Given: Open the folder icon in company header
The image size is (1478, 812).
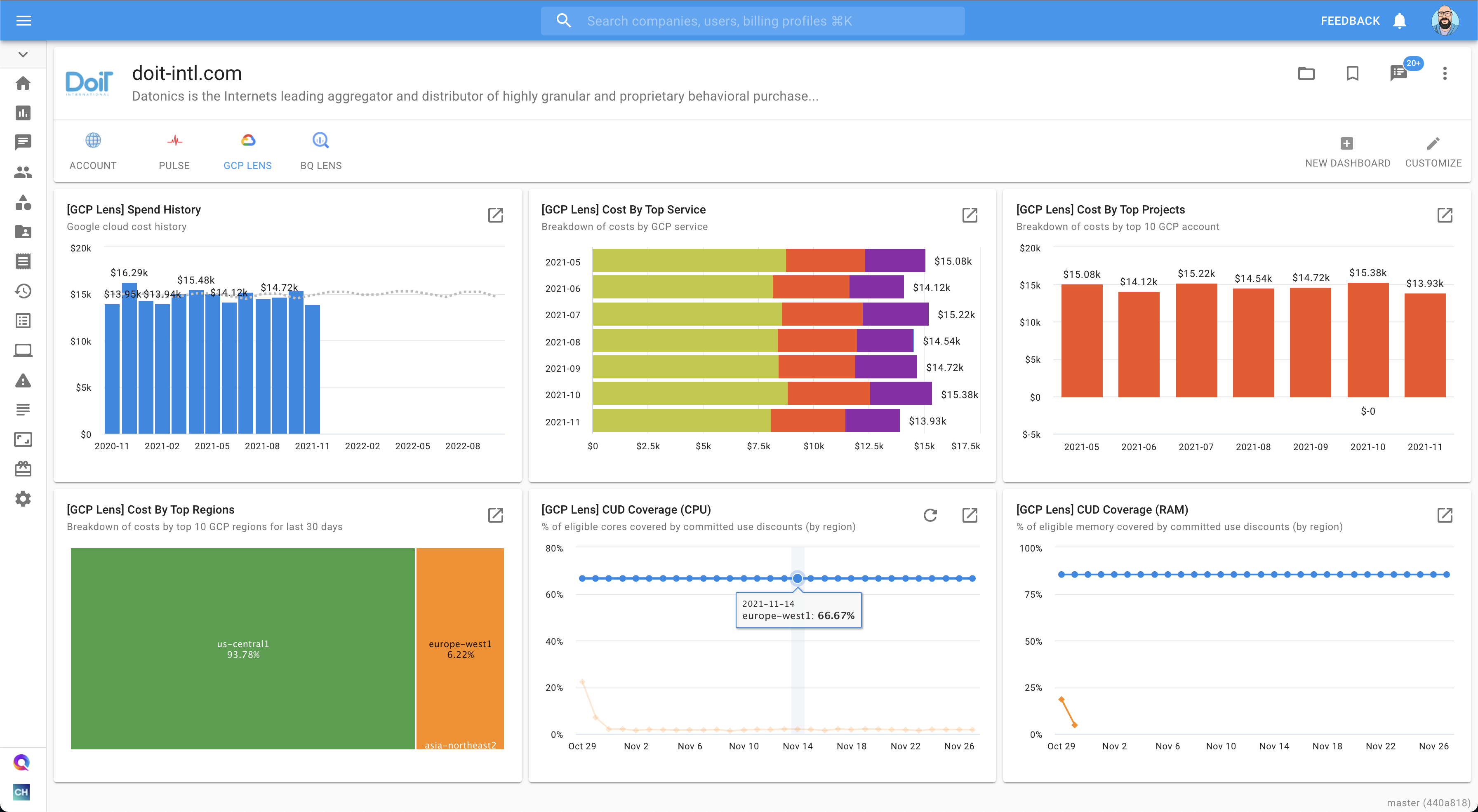Looking at the screenshot, I should pyautogui.click(x=1306, y=73).
